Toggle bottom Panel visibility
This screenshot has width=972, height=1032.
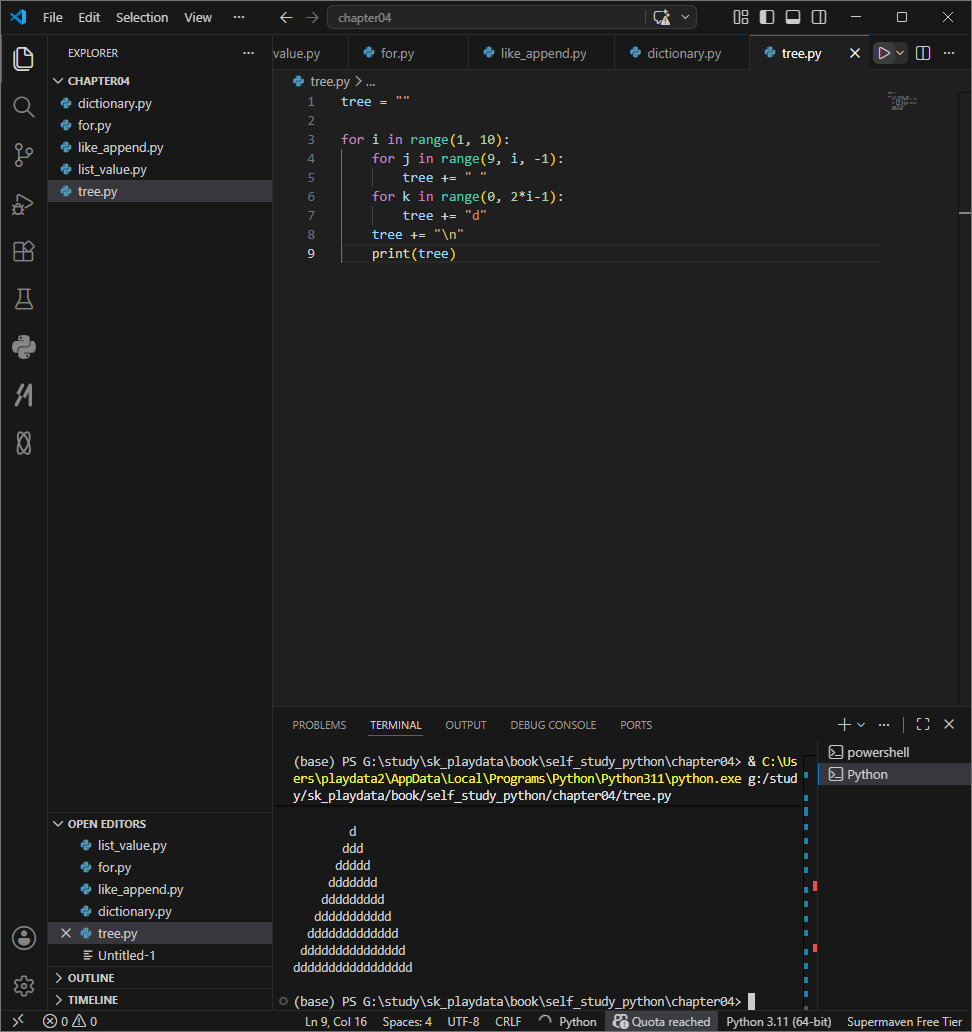click(793, 17)
